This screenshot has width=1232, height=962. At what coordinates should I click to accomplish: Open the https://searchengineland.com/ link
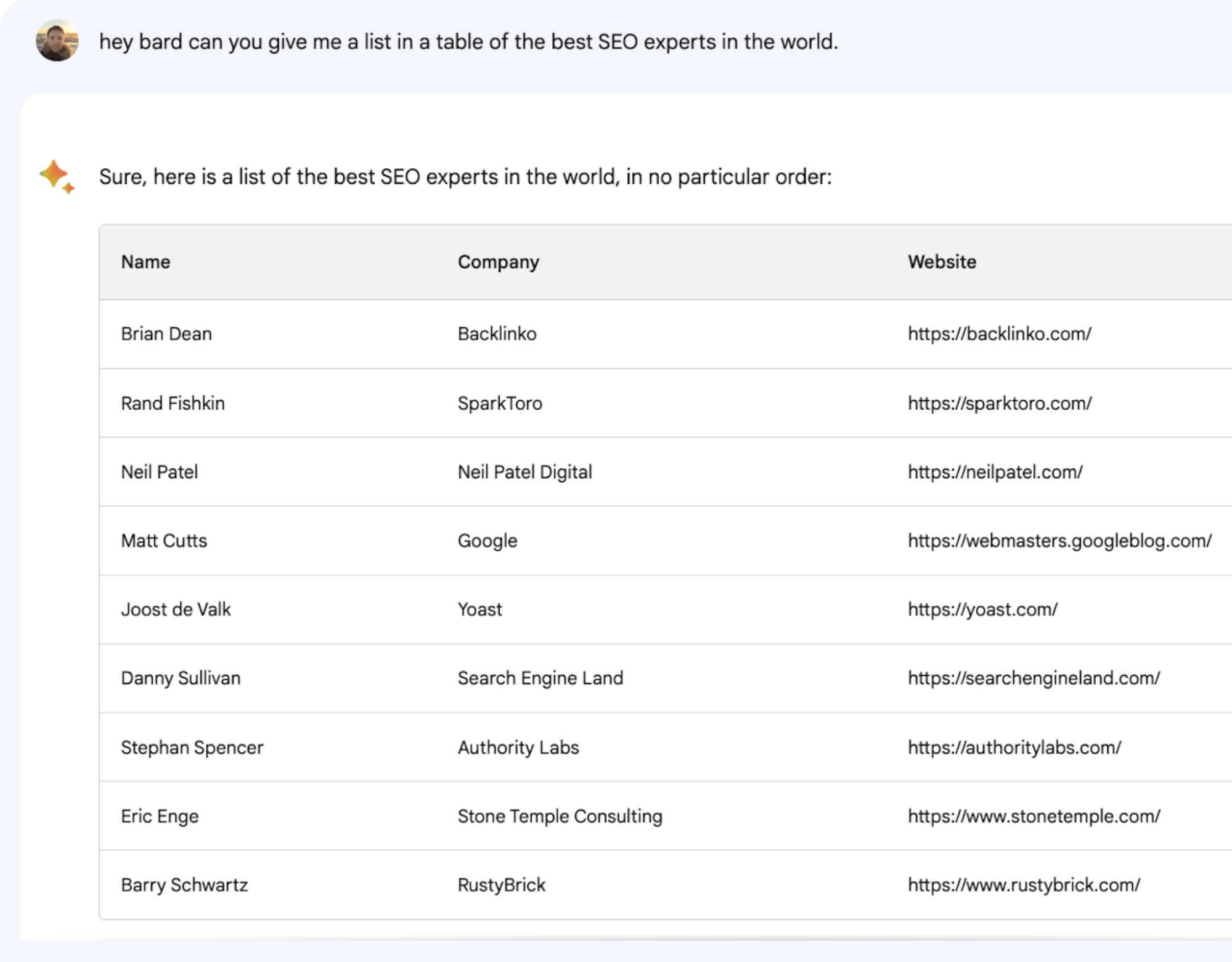(1032, 678)
